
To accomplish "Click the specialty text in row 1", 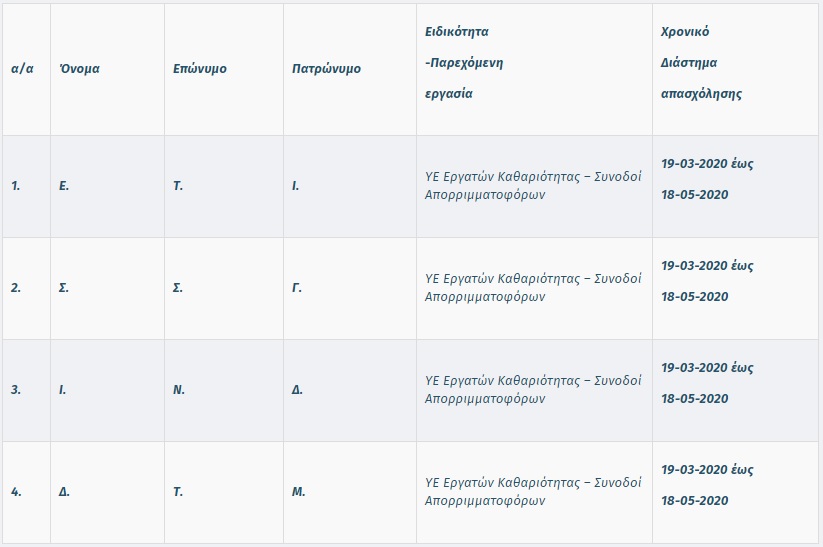I will [x=533, y=185].
